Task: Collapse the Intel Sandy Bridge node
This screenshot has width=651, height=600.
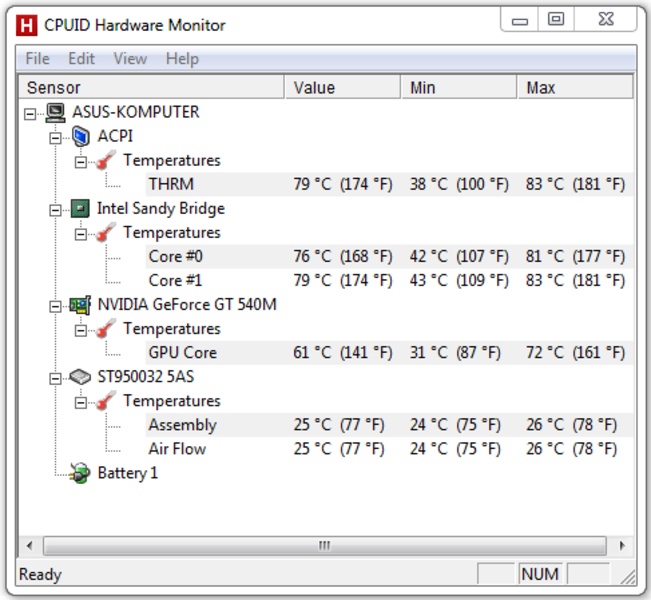Action: [x=55, y=210]
